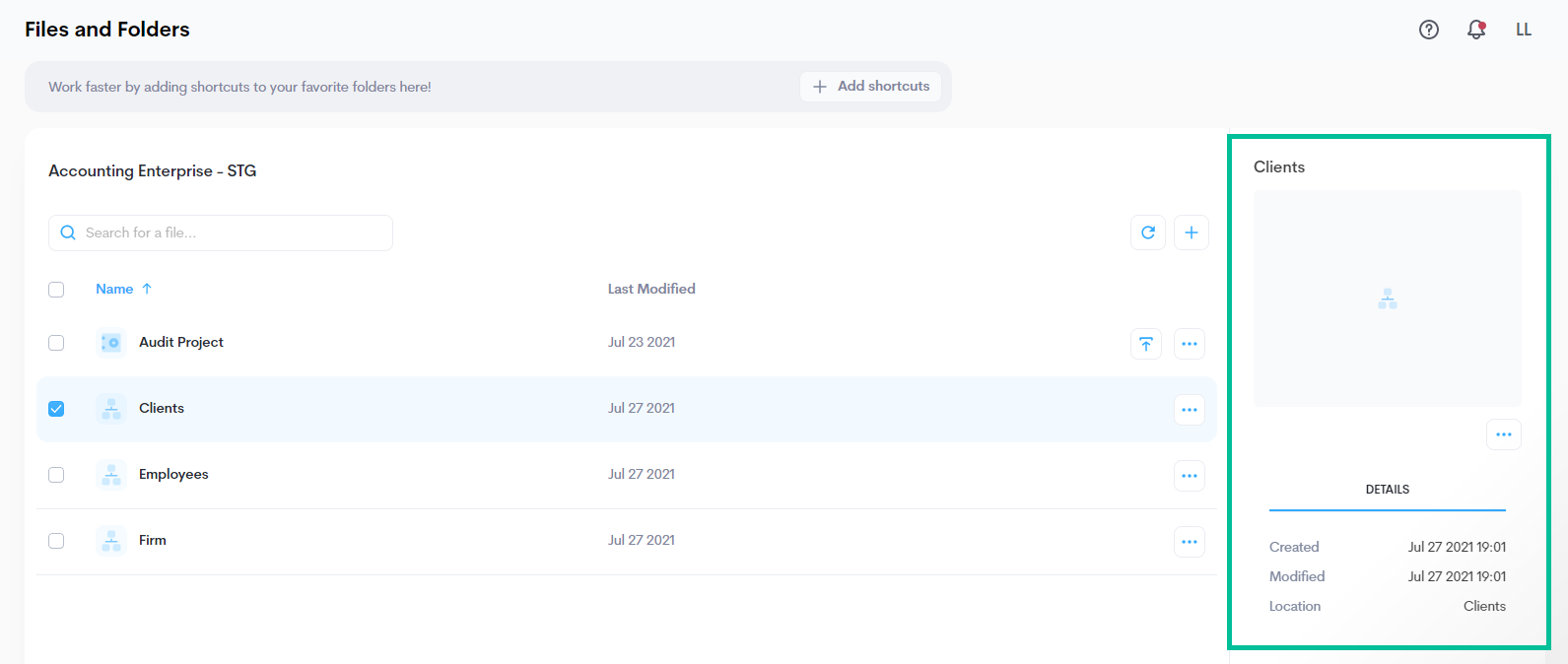This screenshot has height=664, width=1568.
Task: Open the LL user profile menu
Action: pyautogui.click(x=1523, y=30)
